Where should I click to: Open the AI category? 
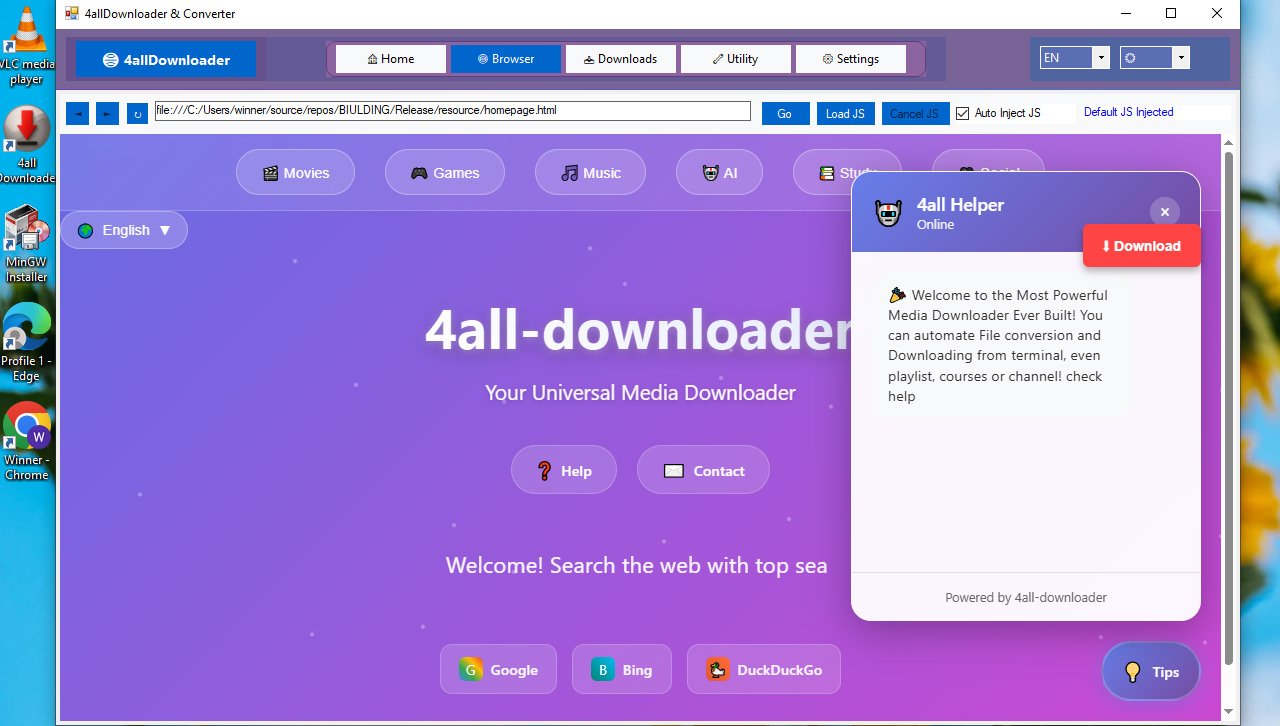pyautogui.click(x=719, y=173)
